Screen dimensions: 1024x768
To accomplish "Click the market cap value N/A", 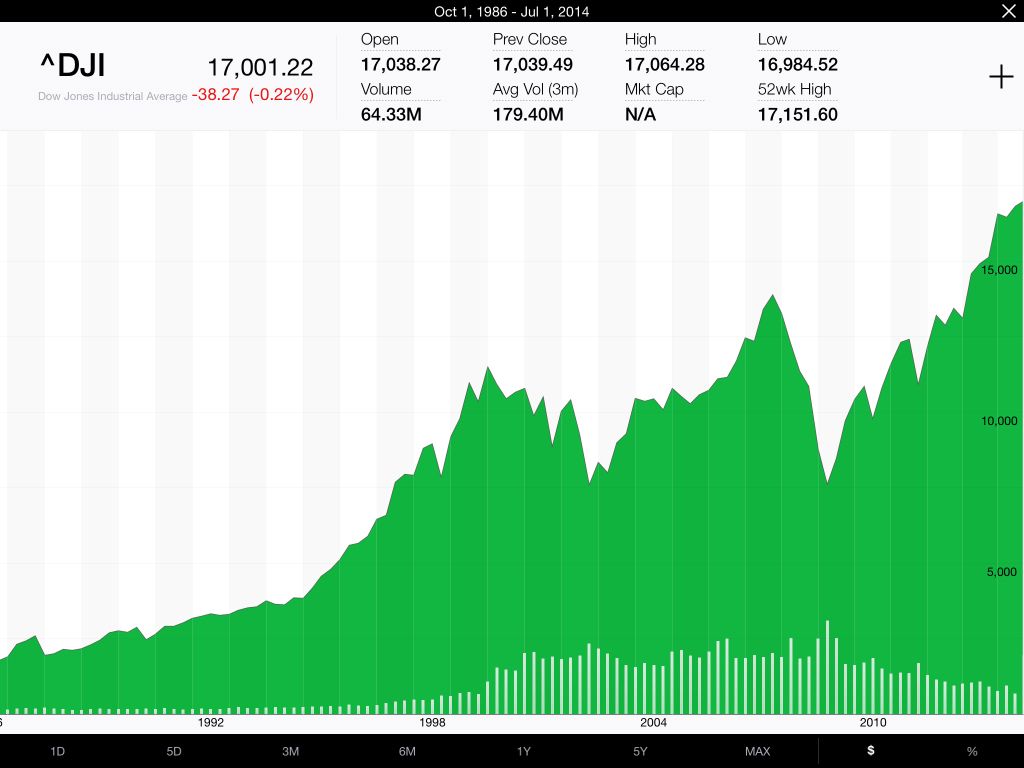I will (640, 114).
